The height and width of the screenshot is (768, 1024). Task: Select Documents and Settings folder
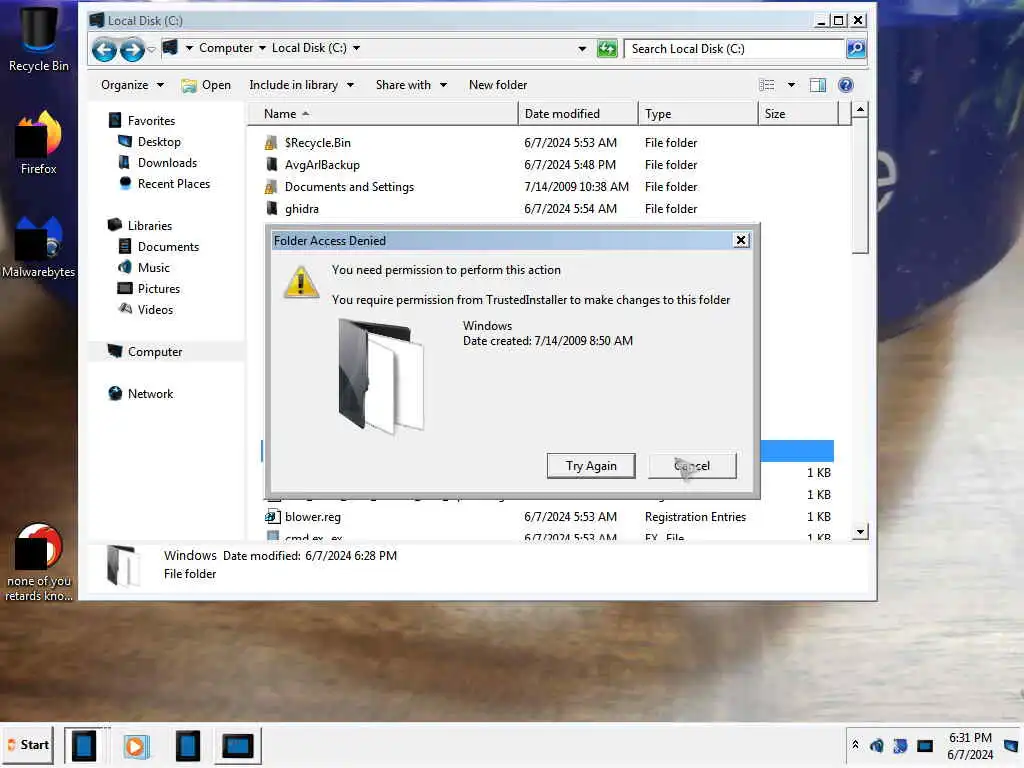tap(349, 187)
